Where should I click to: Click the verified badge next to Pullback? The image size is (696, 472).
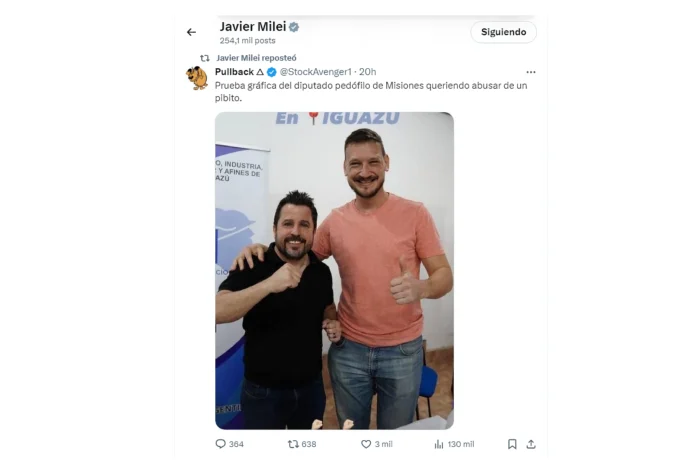tap(272, 72)
